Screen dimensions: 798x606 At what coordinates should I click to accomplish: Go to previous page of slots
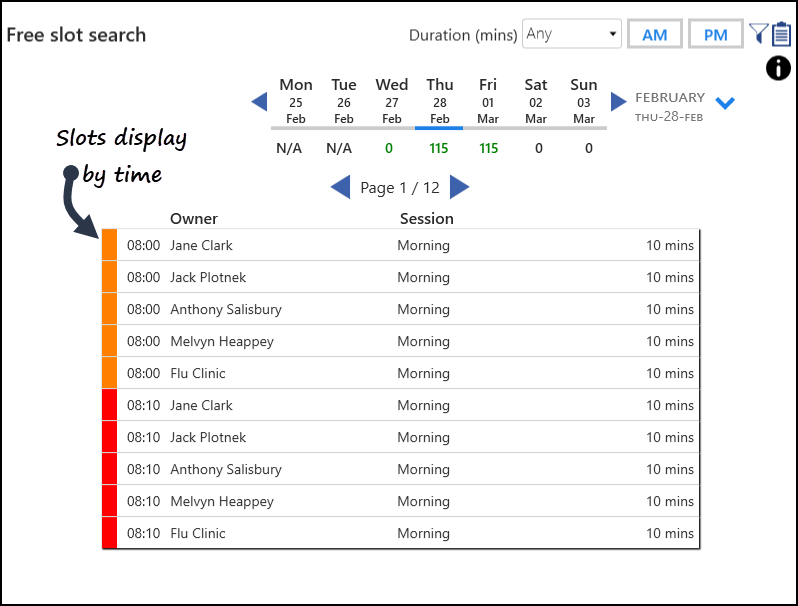pyautogui.click(x=341, y=187)
